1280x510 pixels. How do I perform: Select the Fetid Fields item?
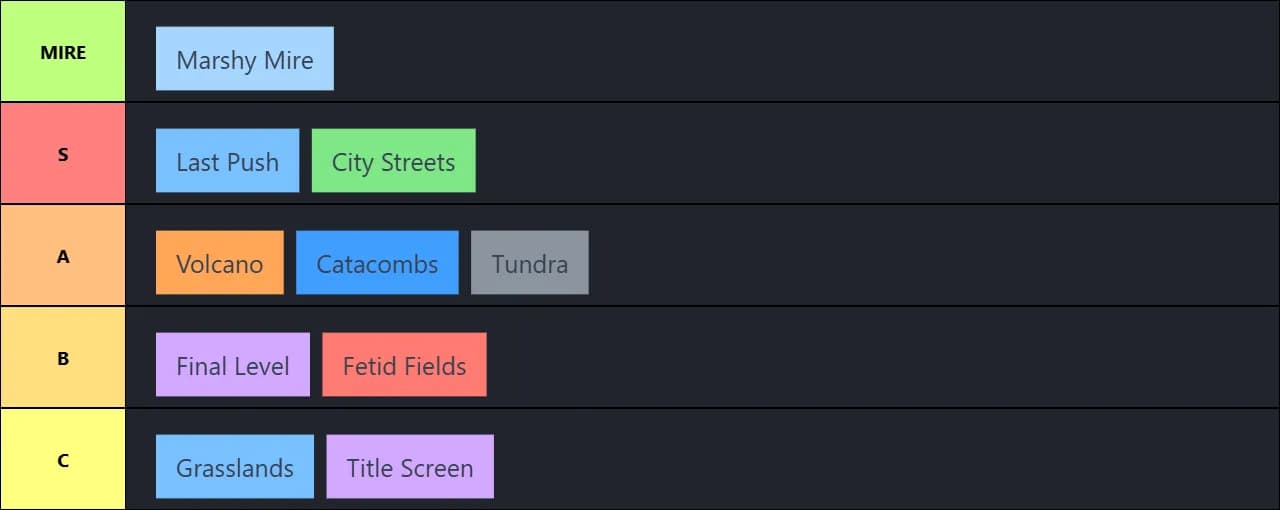tap(404, 365)
